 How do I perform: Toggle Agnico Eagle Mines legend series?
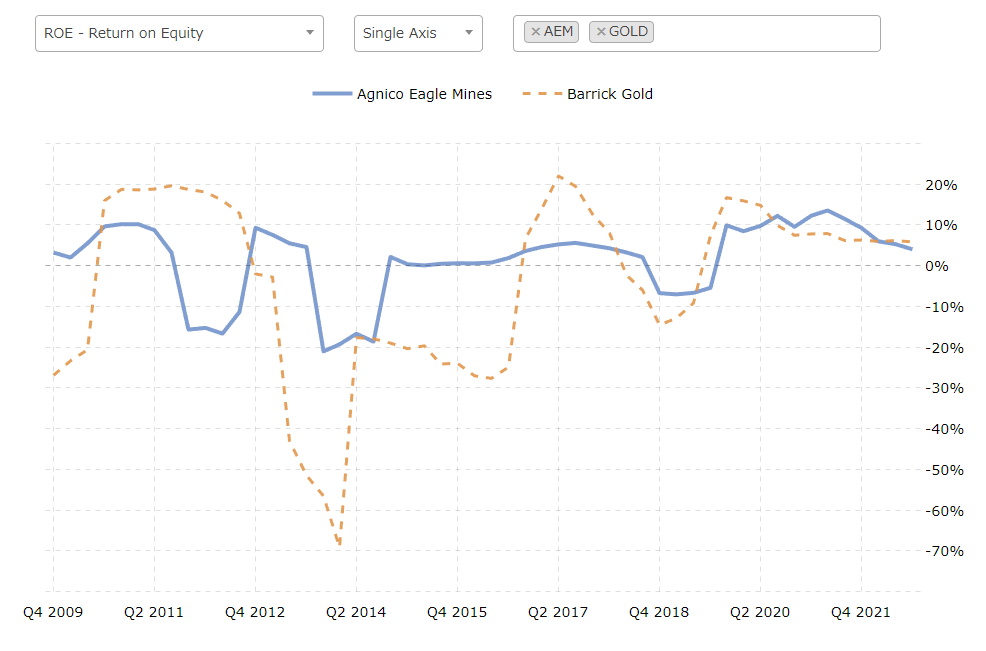coord(424,94)
